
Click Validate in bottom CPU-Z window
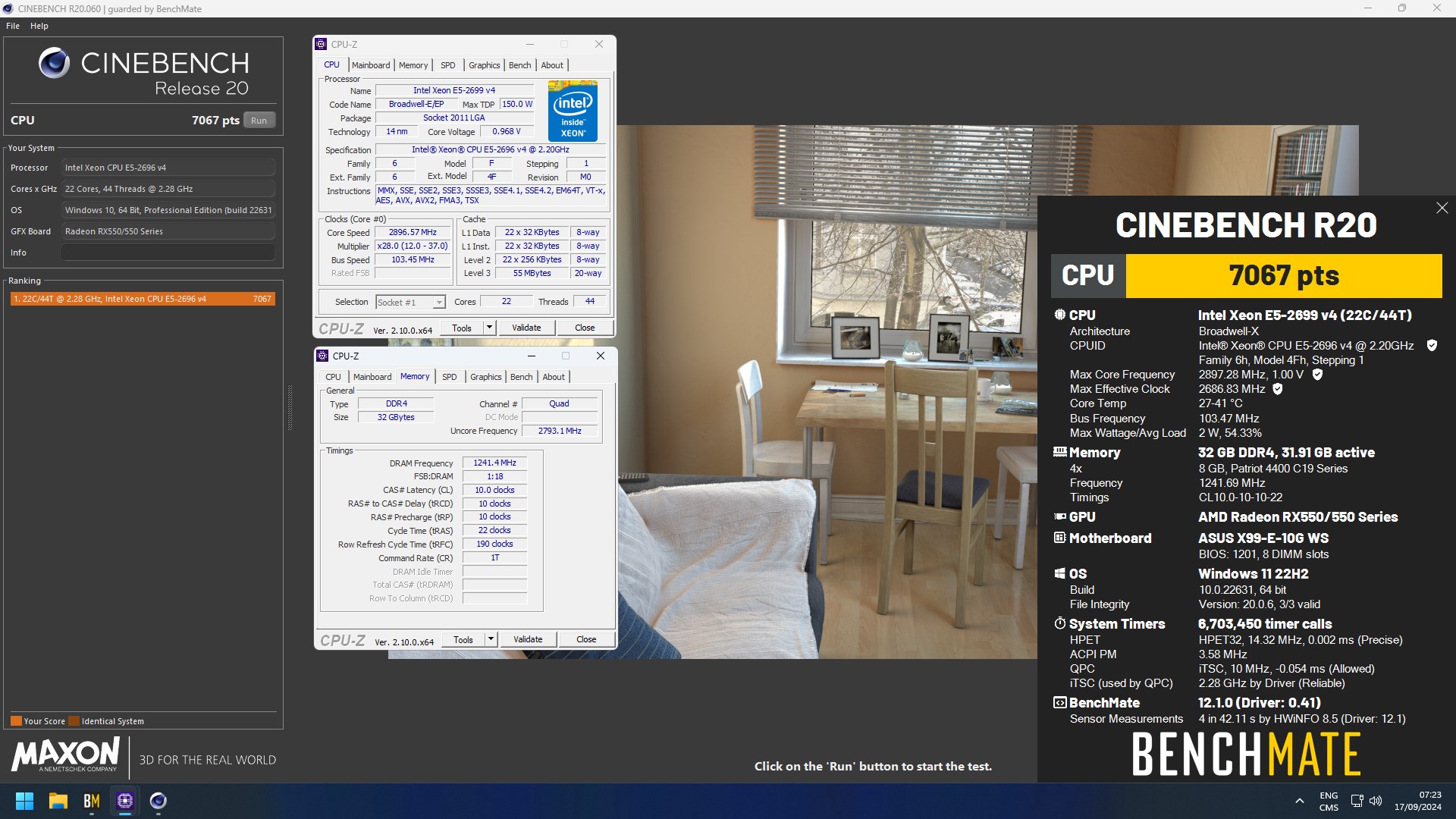coord(528,639)
